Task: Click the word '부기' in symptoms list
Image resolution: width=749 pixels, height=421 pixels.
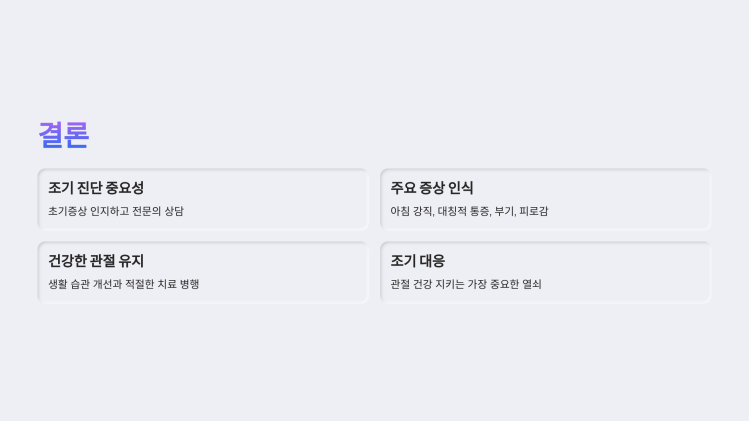Action: click(x=505, y=211)
